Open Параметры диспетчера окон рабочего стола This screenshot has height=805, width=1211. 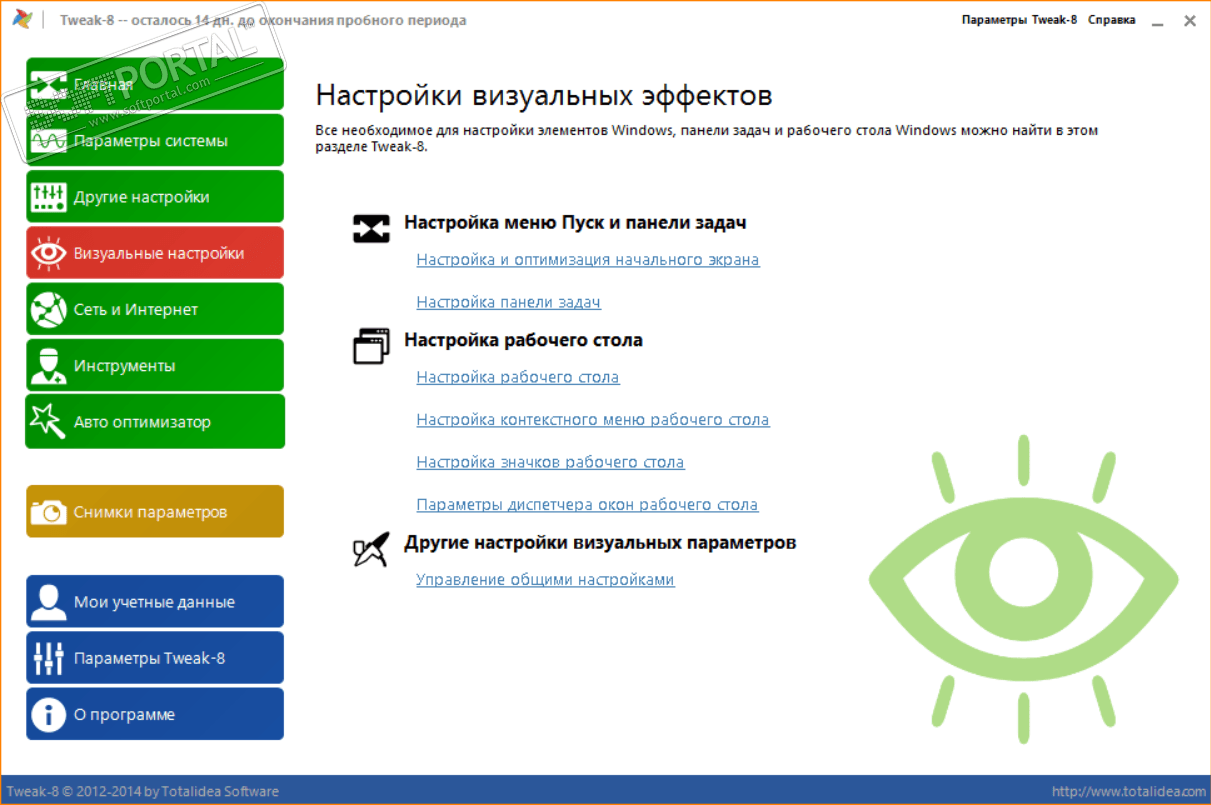[587, 505]
